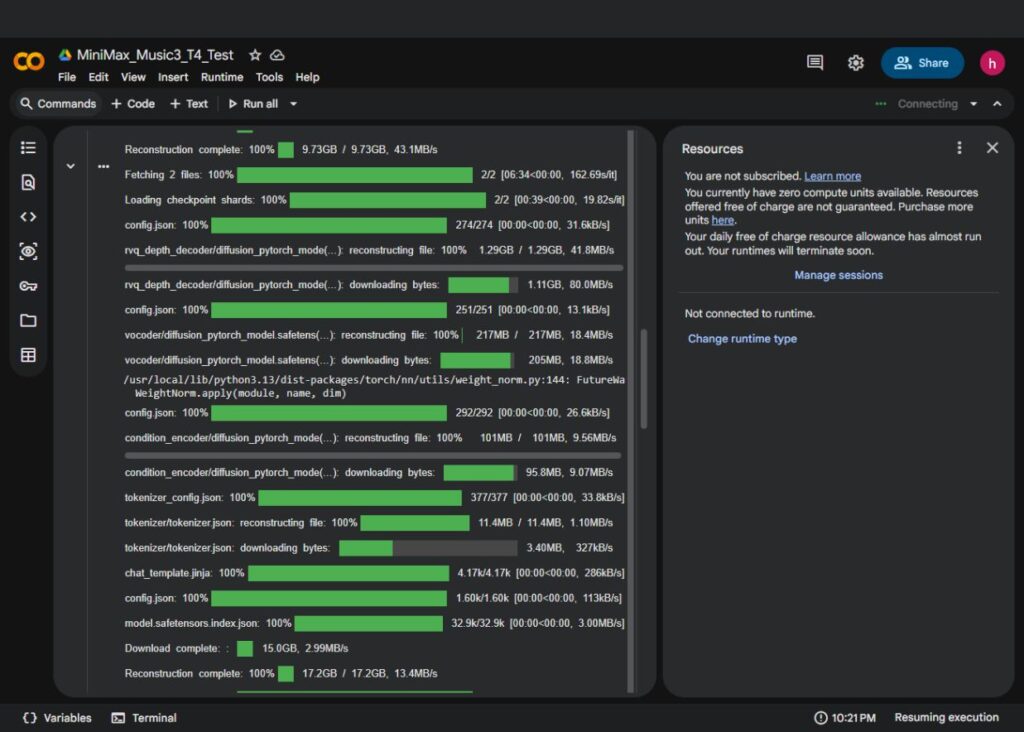1024x732 pixels.
Task: Open the files folder sidebar icon
Action: pyautogui.click(x=28, y=321)
